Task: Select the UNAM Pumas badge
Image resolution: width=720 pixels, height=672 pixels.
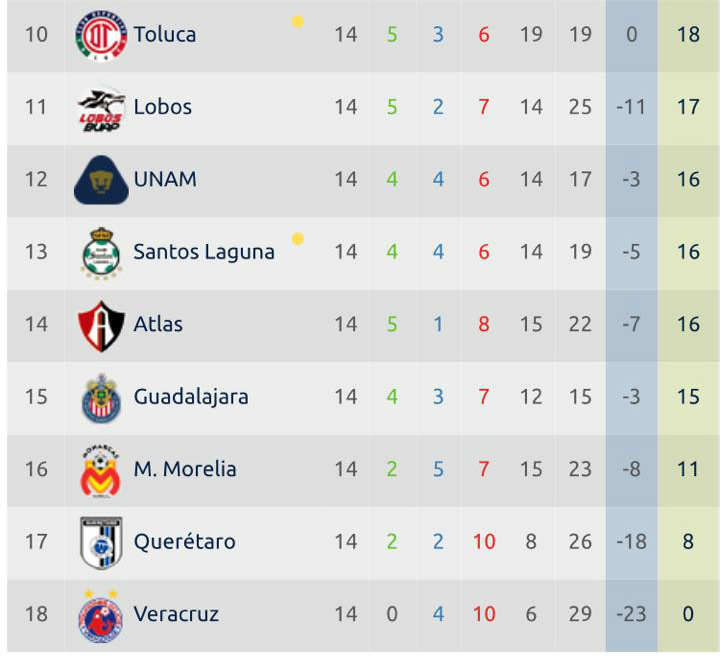Action: 101,180
